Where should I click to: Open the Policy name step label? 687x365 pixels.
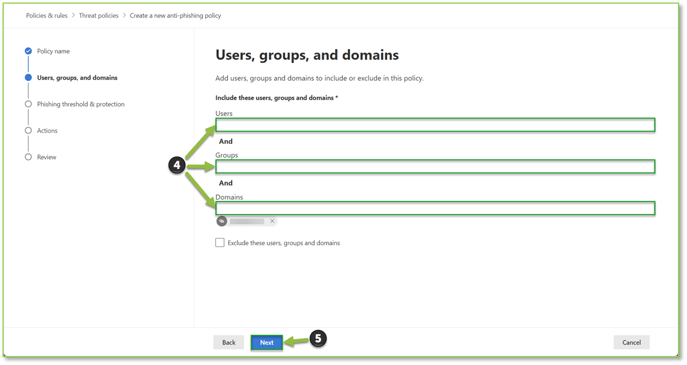pyautogui.click(x=53, y=51)
